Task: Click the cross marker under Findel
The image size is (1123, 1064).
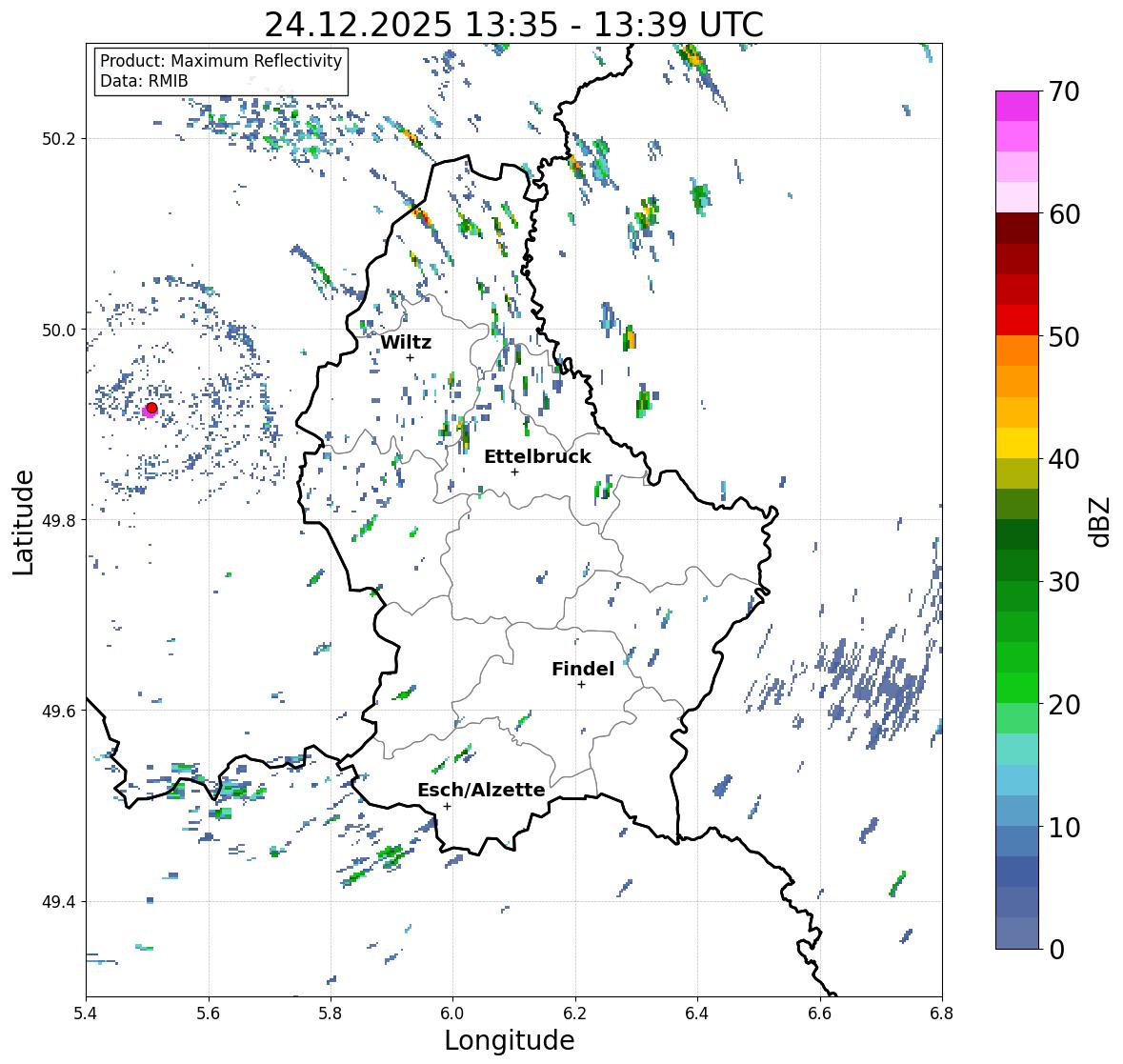Action: pyautogui.click(x=582, y=685)
